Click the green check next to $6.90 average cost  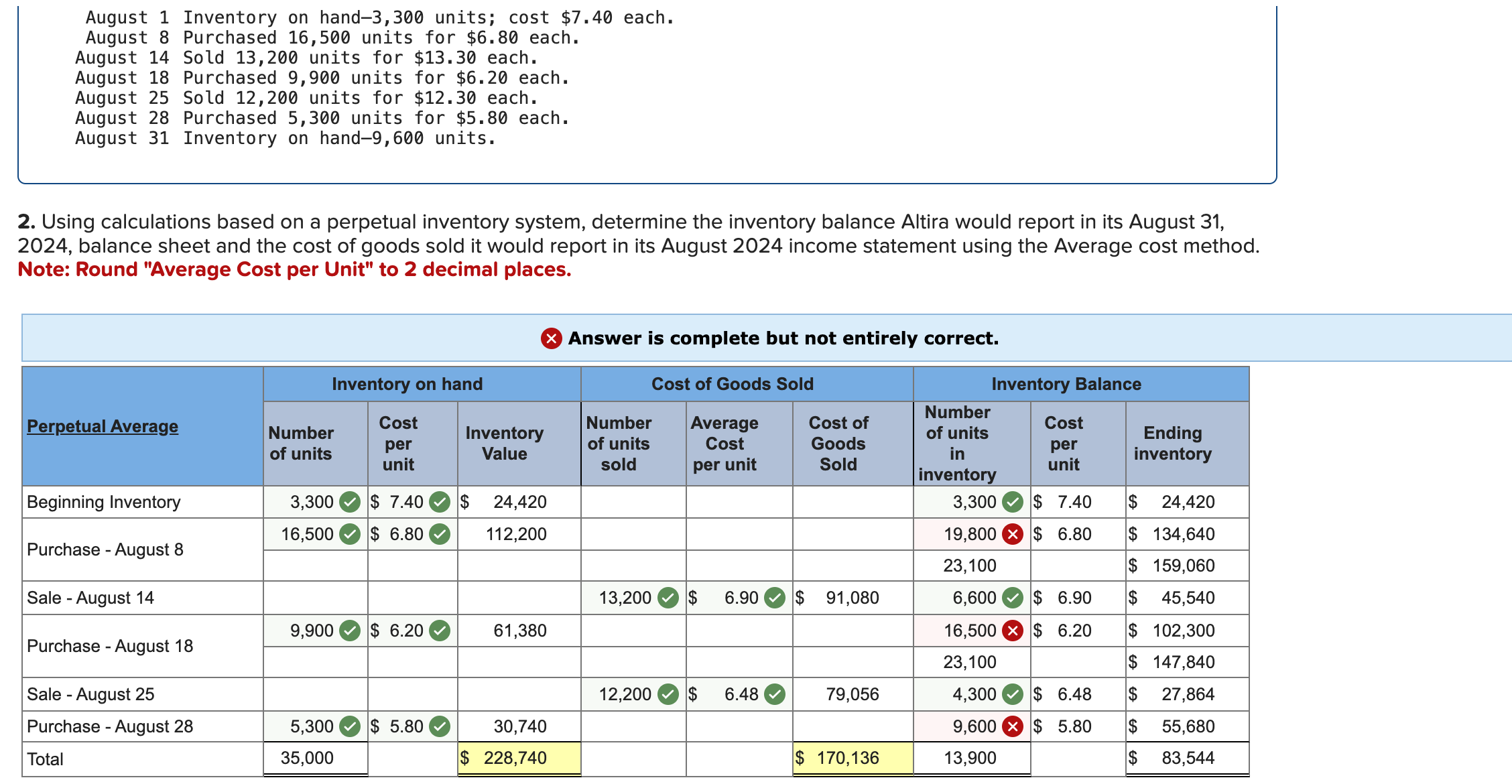(775, 597)
